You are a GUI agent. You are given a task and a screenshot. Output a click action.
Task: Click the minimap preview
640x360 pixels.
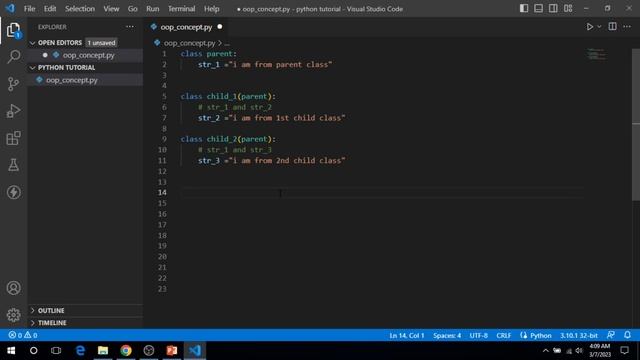tap(597, 54)
